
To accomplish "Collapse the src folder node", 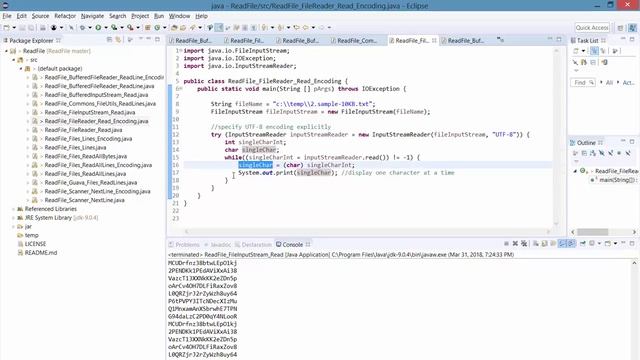I will coord(13,60).
